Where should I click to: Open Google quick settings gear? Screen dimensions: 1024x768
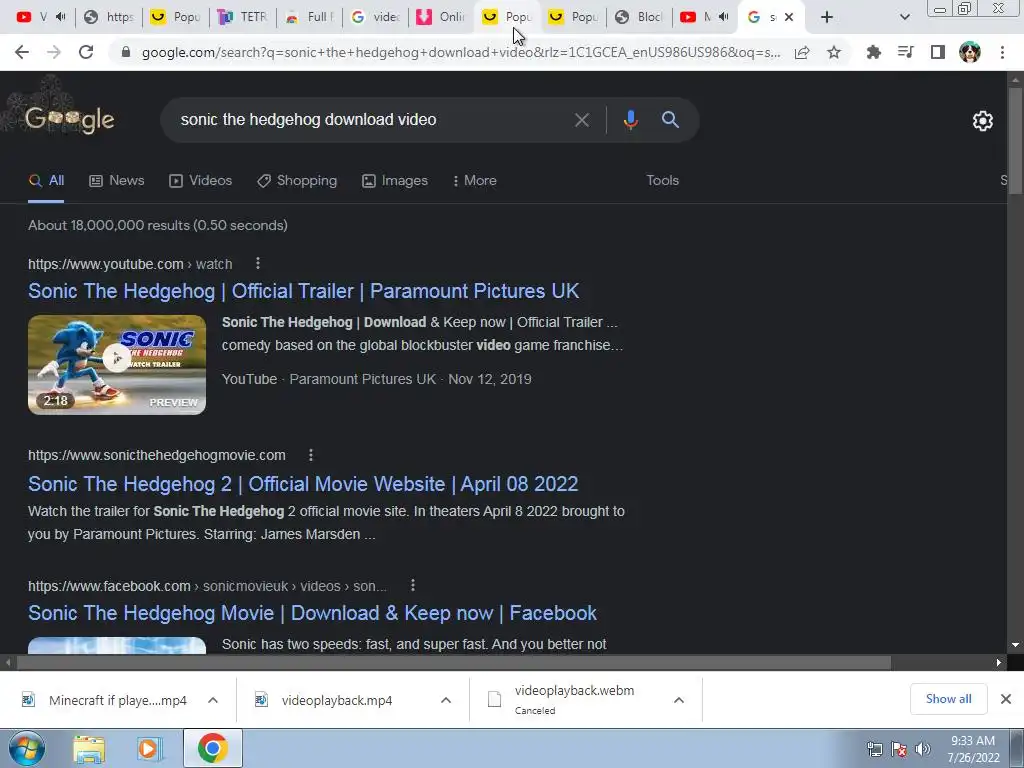pos(983,121)
